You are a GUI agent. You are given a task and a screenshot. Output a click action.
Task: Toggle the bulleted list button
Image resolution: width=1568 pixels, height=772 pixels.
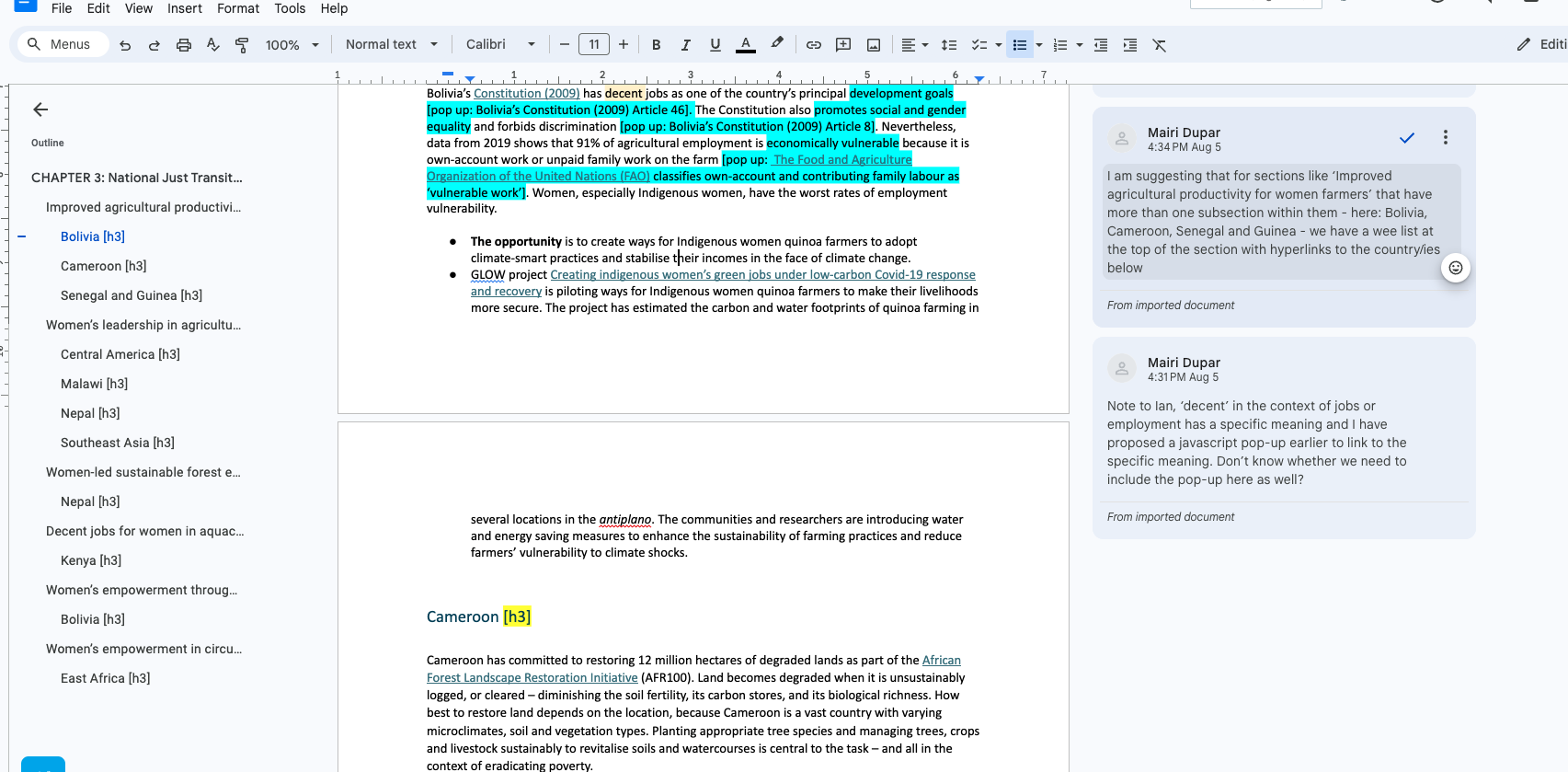pos(1020,45)
